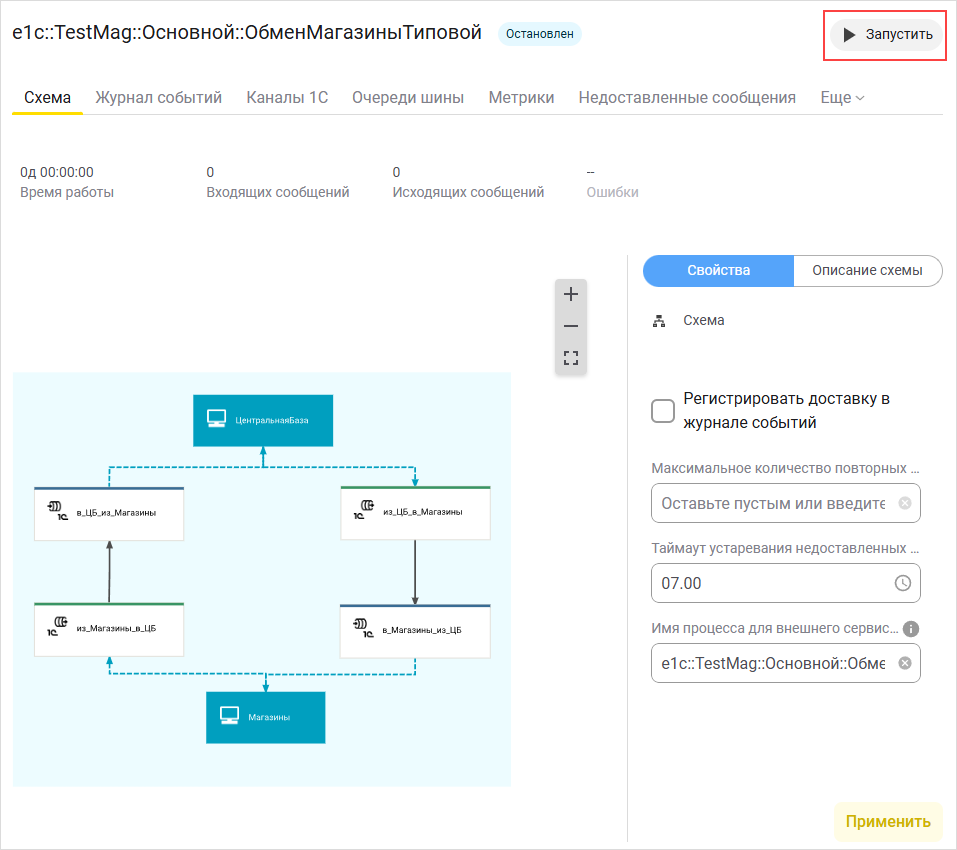Select the Магазины node in diagram

coord(265,717)
